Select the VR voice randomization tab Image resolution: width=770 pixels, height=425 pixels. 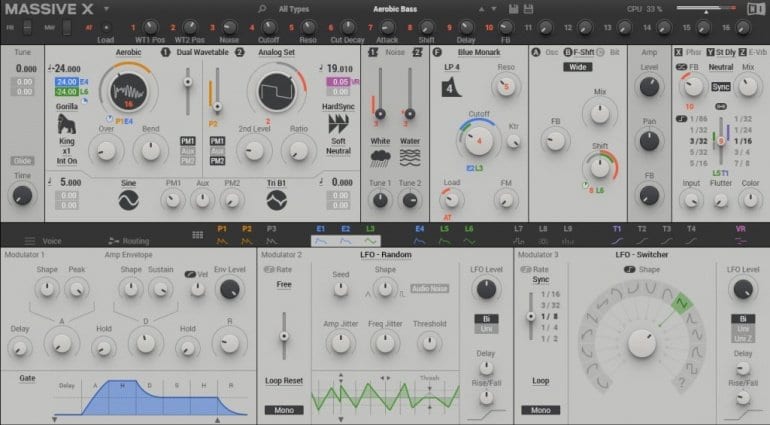coord(741,235)
